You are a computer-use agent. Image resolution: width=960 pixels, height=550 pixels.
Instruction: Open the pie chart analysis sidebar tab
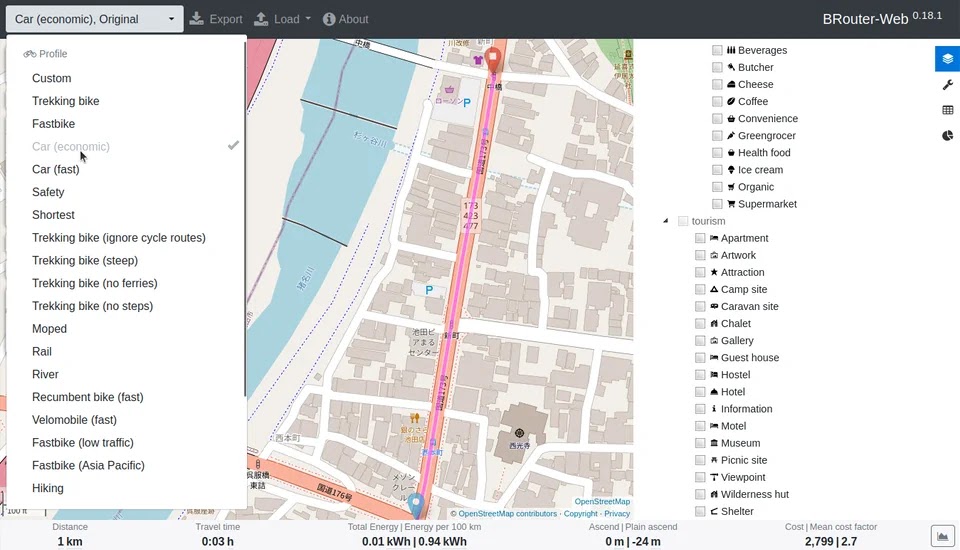coord(947,135)
